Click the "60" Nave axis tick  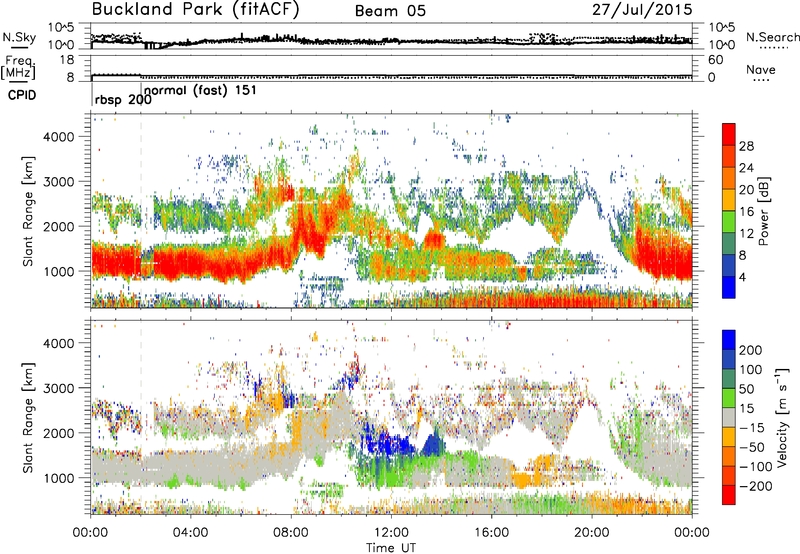coord(715,60)
